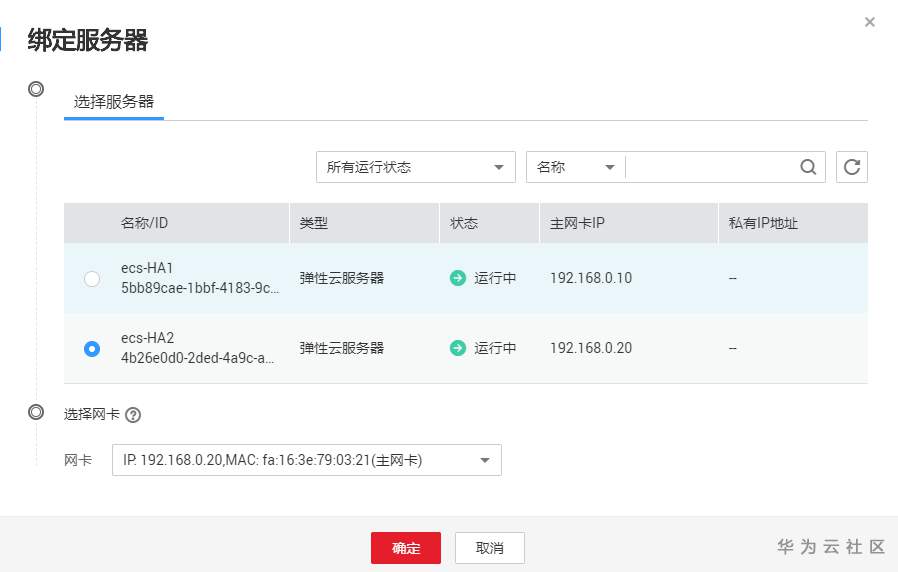Image resolution: width=898 pixels, height=572 pixels.
Task: Click ID 5bb89cae-1bbf-4183-9c...
Action: tap(200, 288)
